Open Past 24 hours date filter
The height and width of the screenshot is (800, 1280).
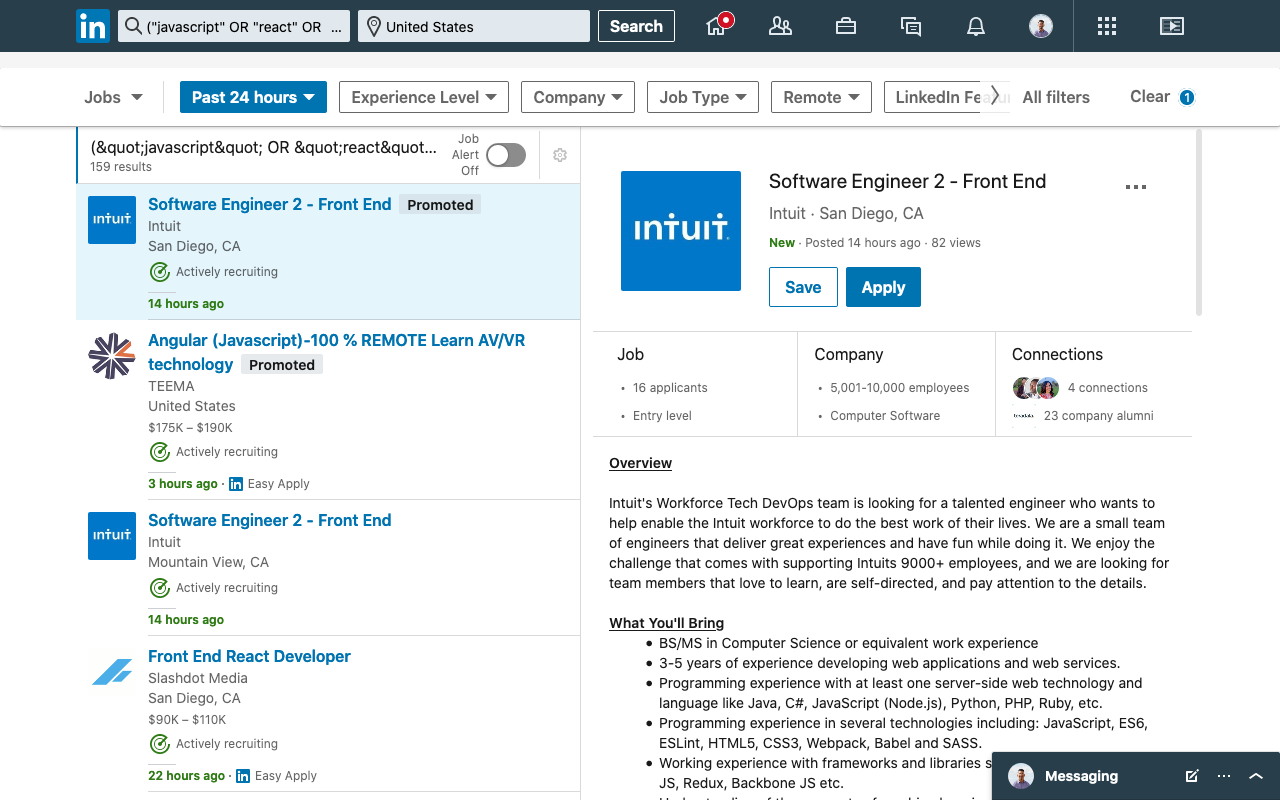coord(253,97)
